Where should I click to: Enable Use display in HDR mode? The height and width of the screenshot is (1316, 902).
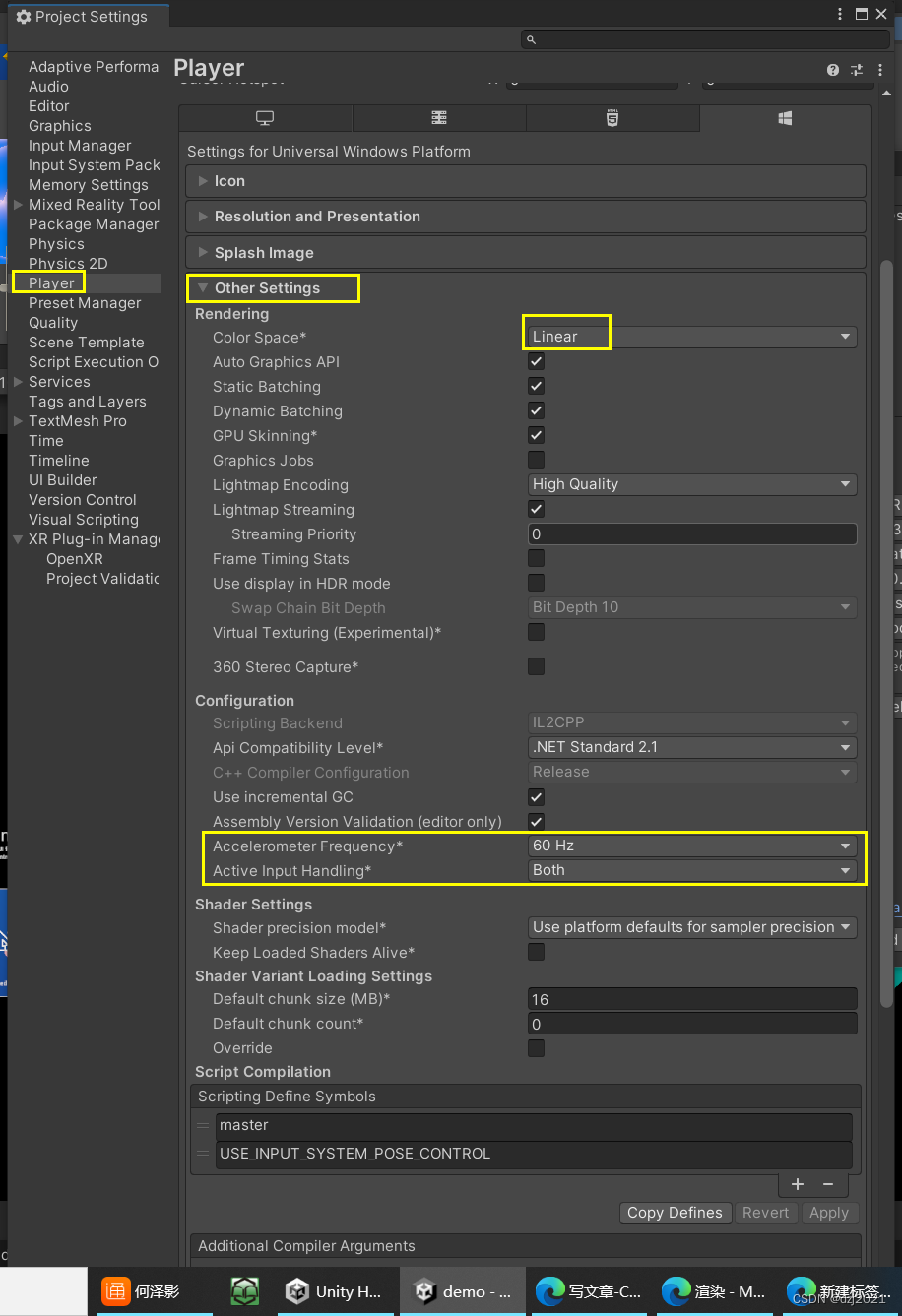pos(537,584)
